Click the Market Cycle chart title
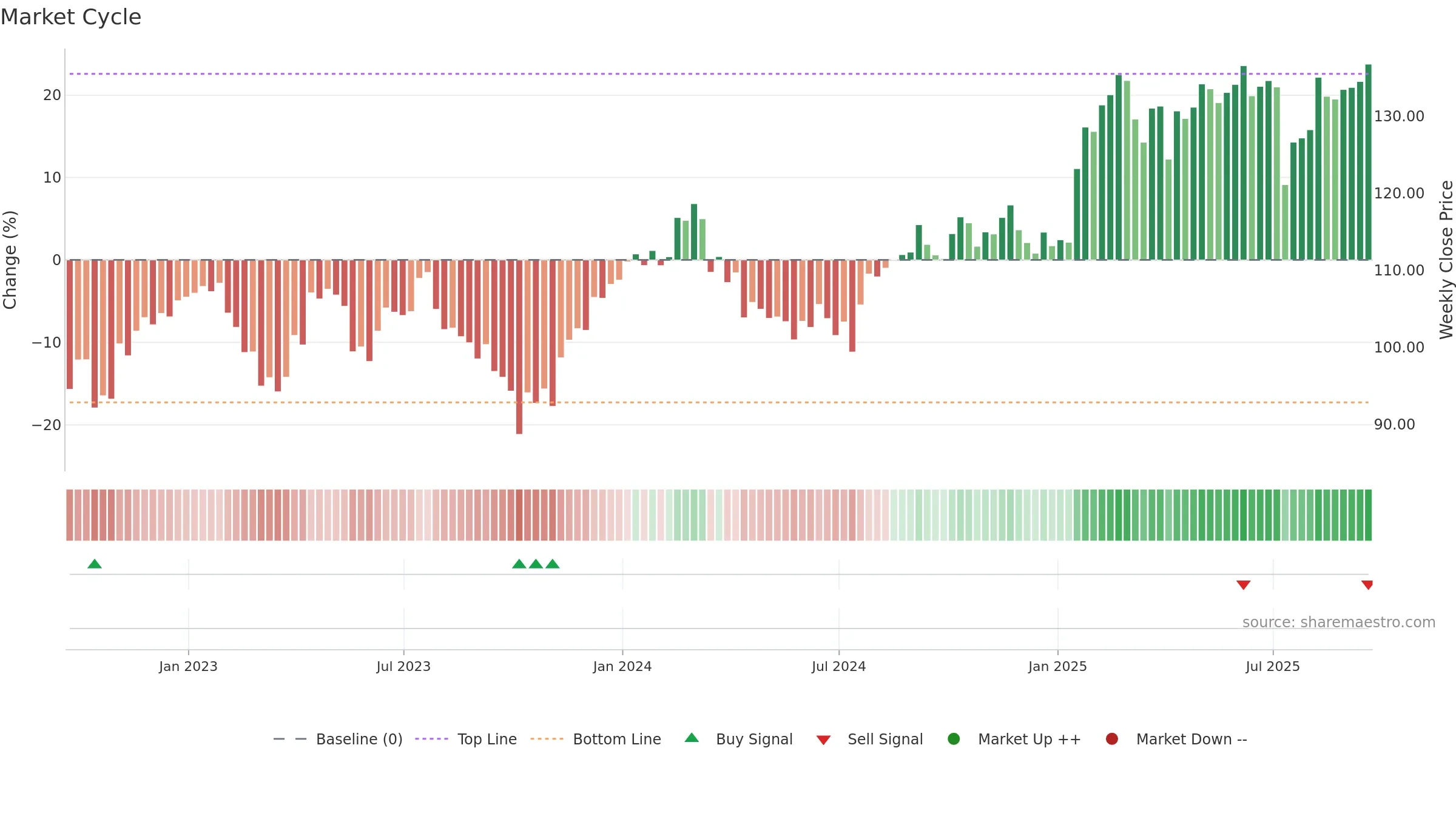The width and height of the screenshot is (1456, 819). 71,17
